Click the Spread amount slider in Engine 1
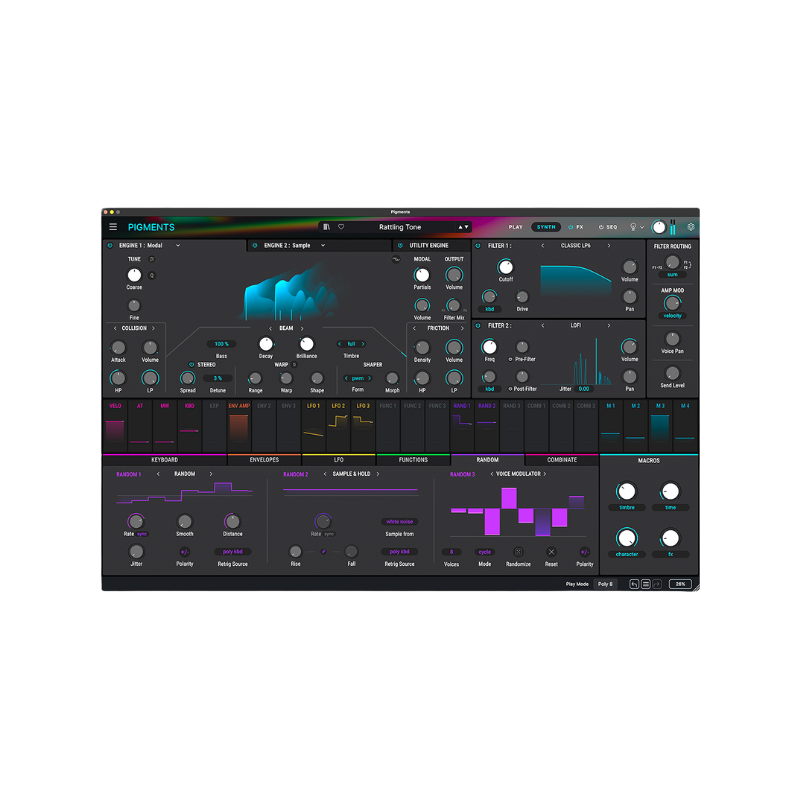The height and width of the screenshot is (800, 800). pyautogui.click(x=186, y=378)
